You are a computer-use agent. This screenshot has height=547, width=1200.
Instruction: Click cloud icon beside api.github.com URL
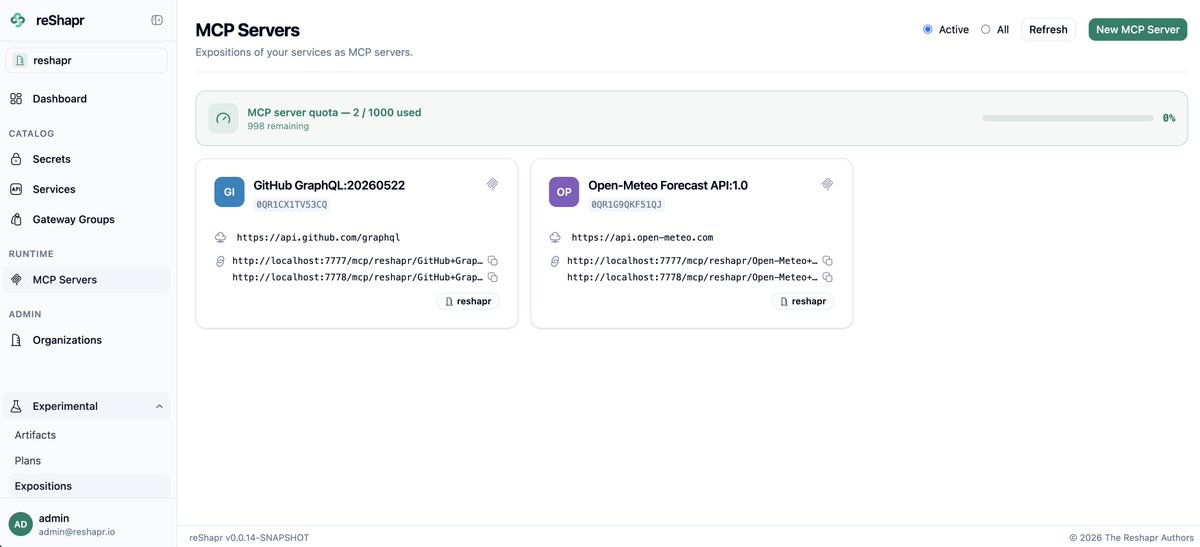220,237
